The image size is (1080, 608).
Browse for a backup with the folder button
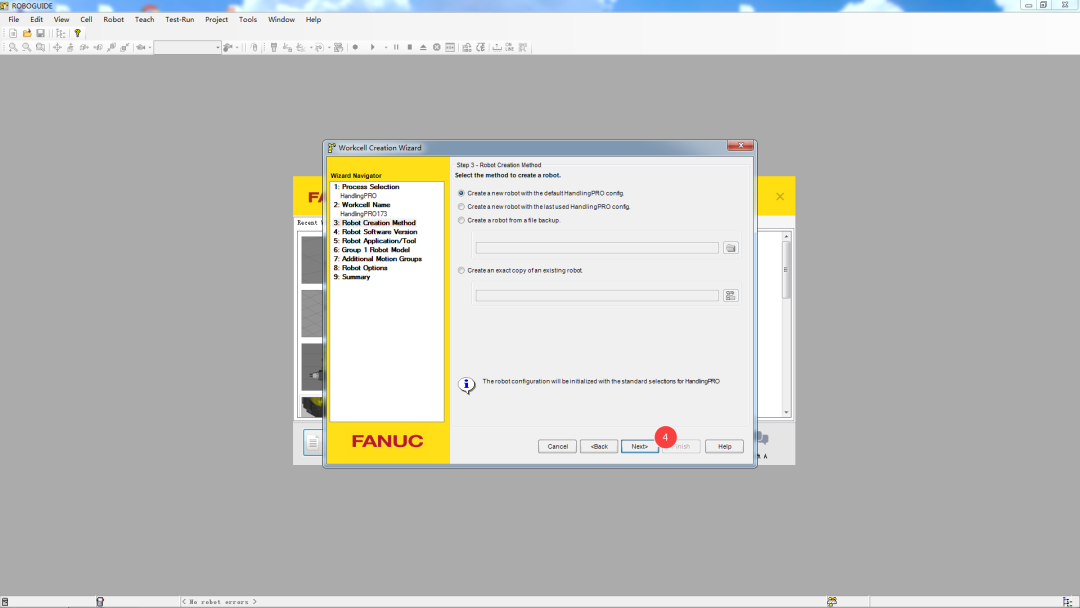tap(731, 248)
